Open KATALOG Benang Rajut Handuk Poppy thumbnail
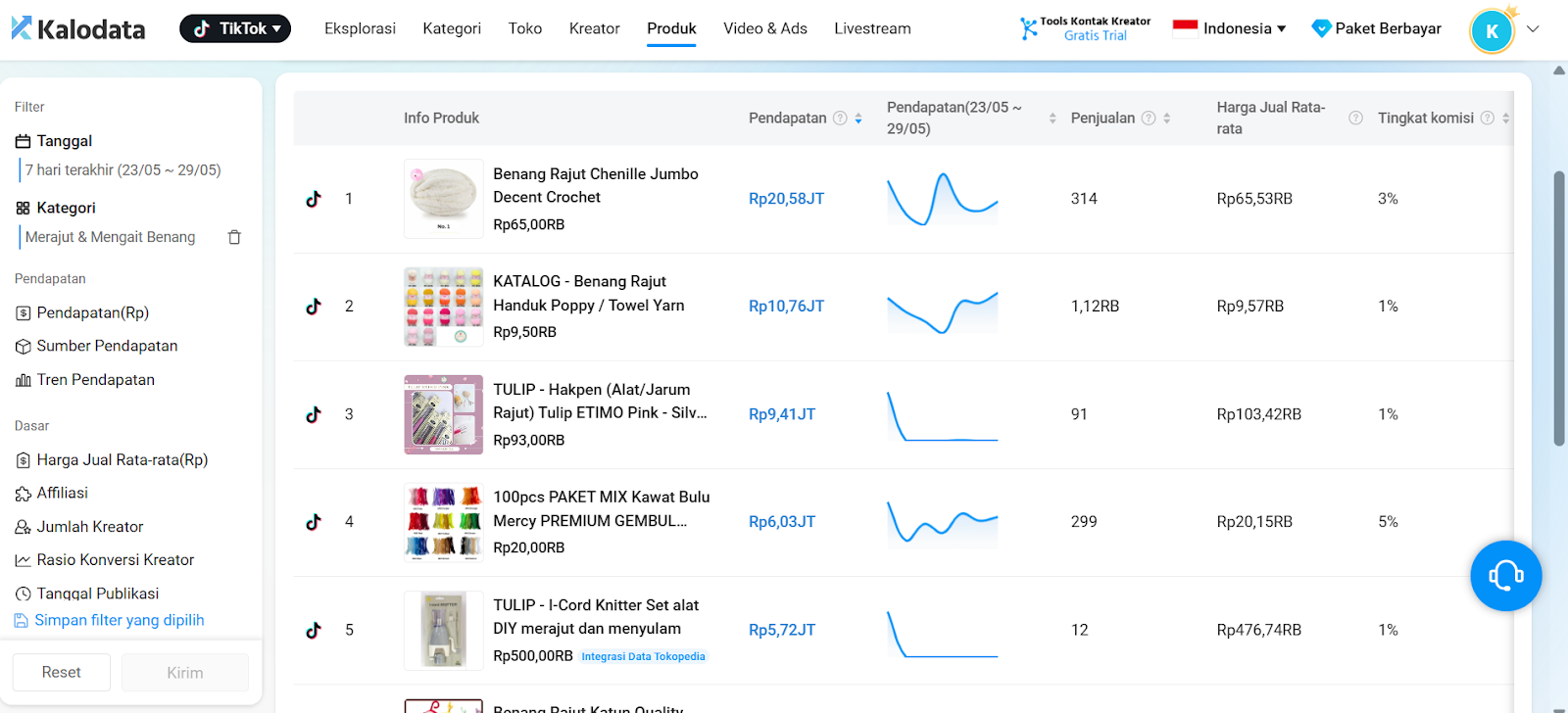Viewport: 1568px width, 713px height. pos(444,307)
